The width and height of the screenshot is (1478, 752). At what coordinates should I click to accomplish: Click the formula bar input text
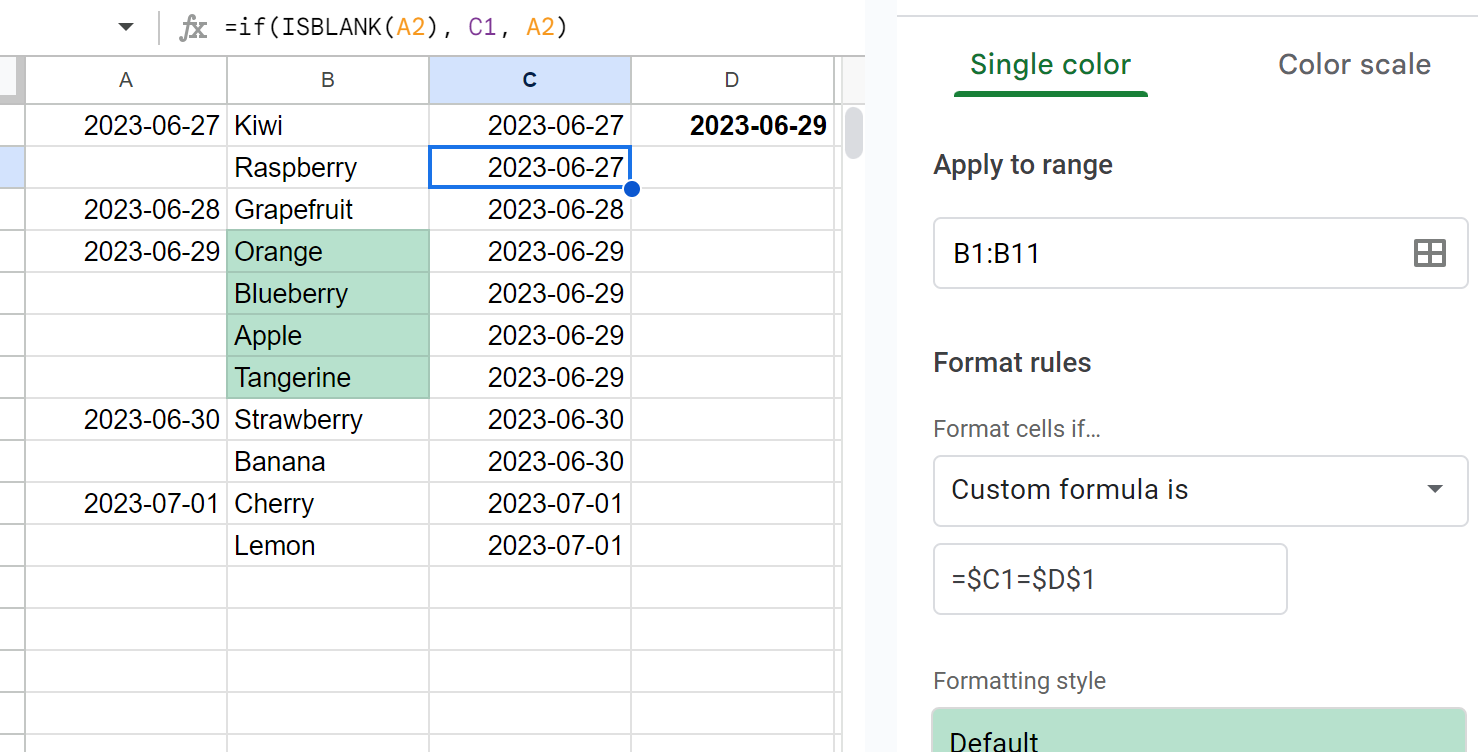point(397,28)
